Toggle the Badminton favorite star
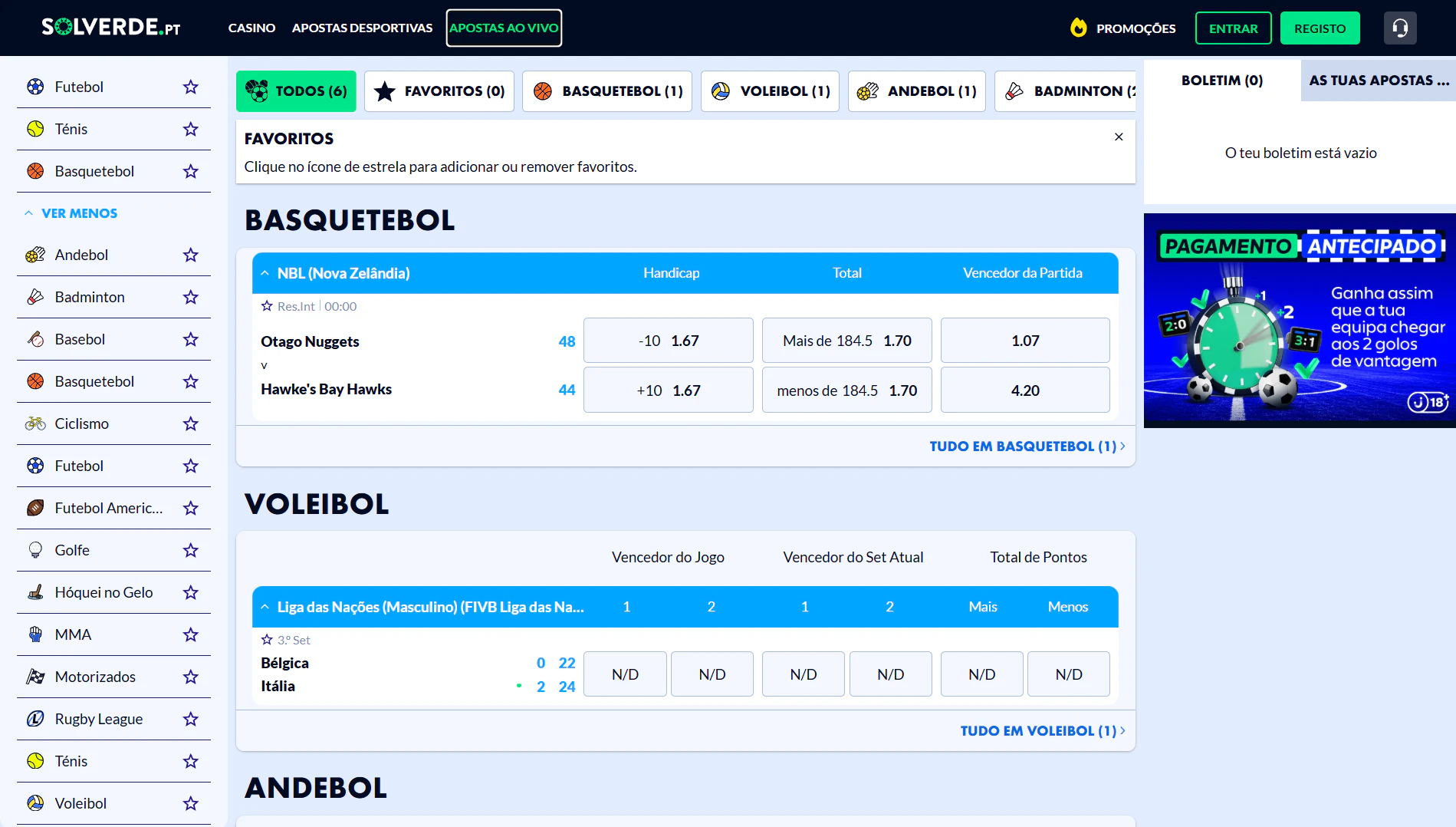Screen dimensions: 1456x827 pos(191,297)
